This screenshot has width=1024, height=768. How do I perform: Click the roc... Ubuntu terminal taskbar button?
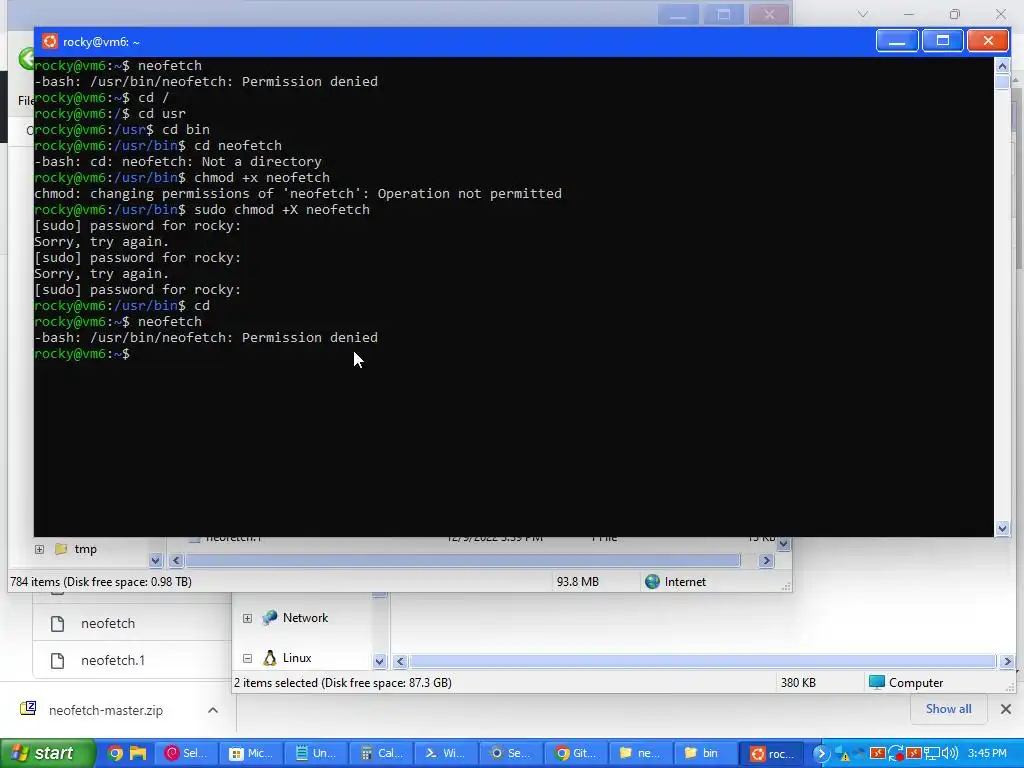coord(770,753)
